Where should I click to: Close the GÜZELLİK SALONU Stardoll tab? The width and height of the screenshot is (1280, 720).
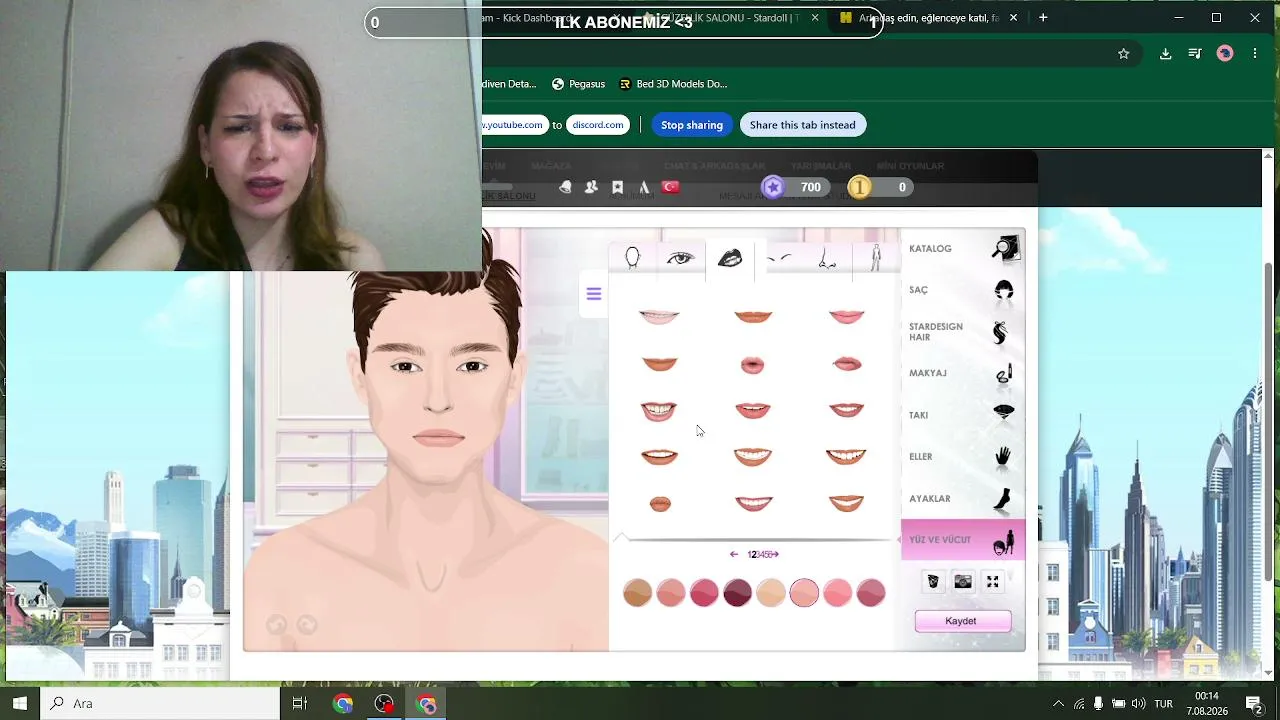[x=815, y=18]
